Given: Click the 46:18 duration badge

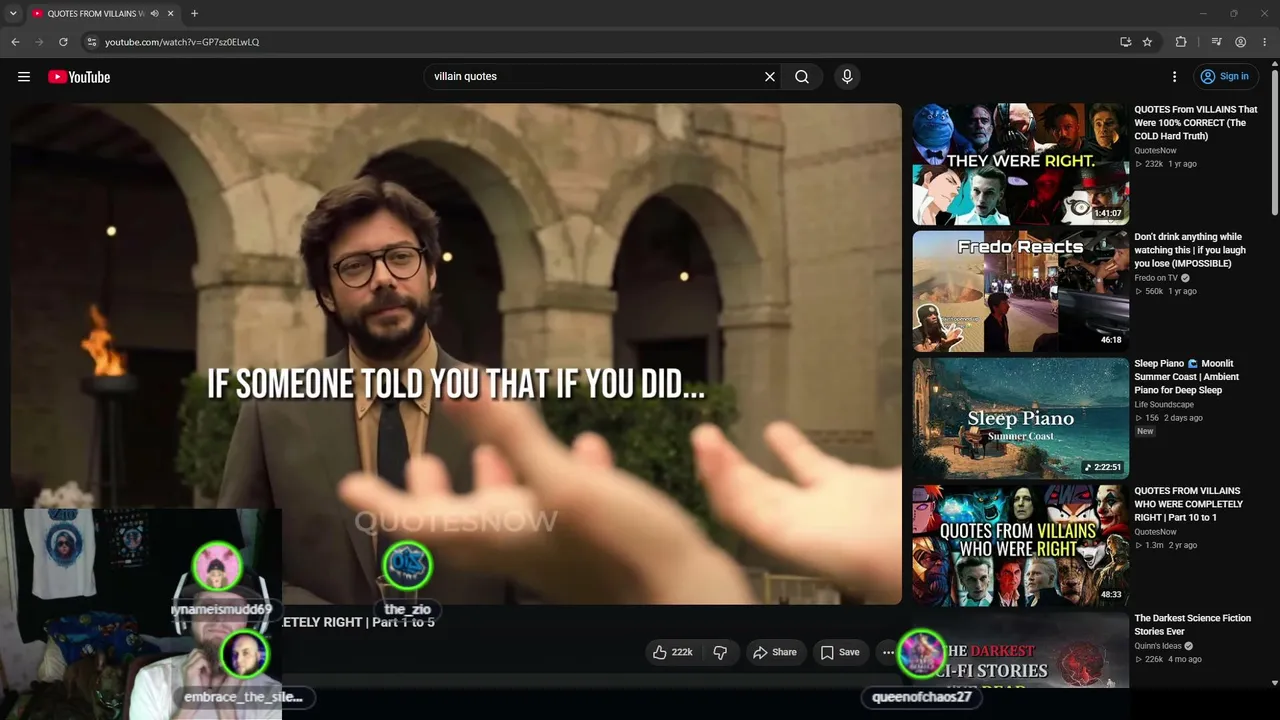Looking at the screenshot, I should (1111, 340).
